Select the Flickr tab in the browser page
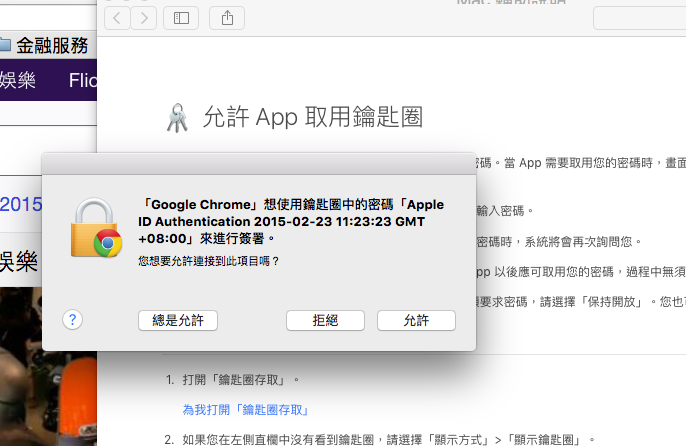 coord(83,80)
